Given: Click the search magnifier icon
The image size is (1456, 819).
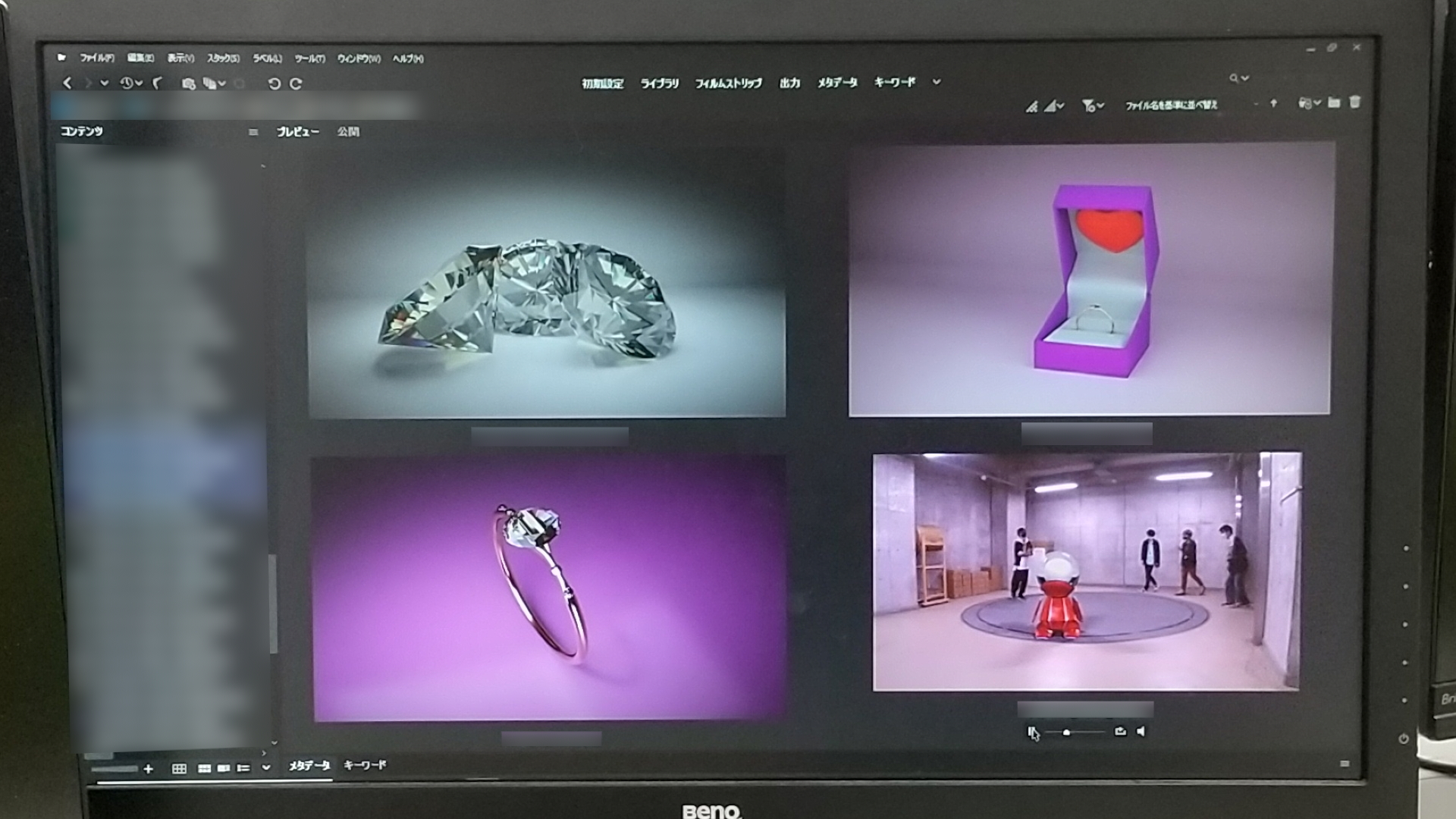Looking at the screenshot, I should click(x=1234, y=78).
